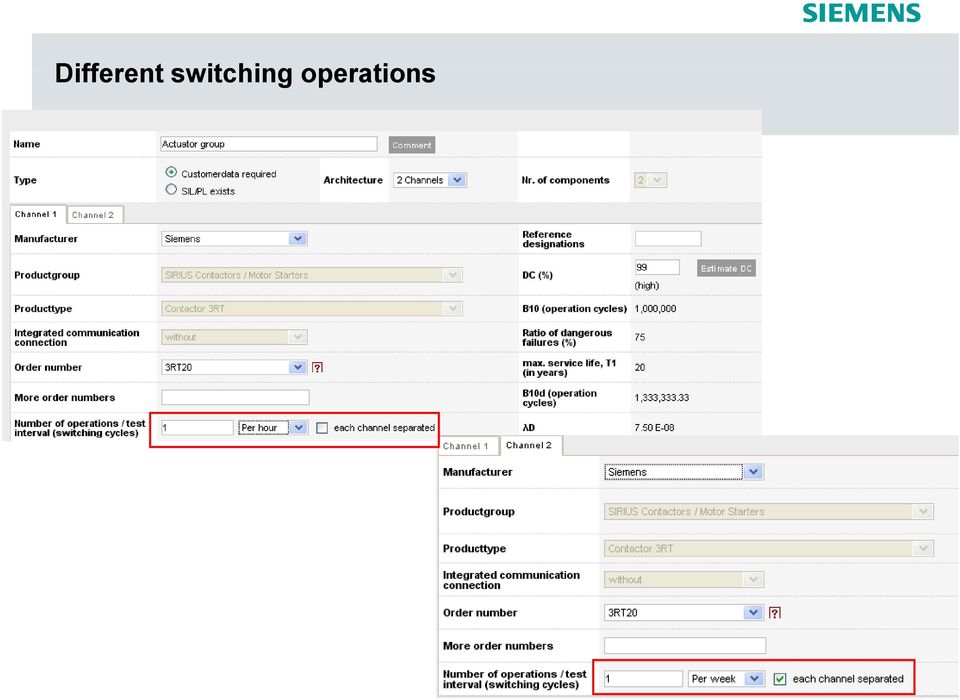Click the DC (%) field showing 99
960x700 pixels.
[657, 268]
